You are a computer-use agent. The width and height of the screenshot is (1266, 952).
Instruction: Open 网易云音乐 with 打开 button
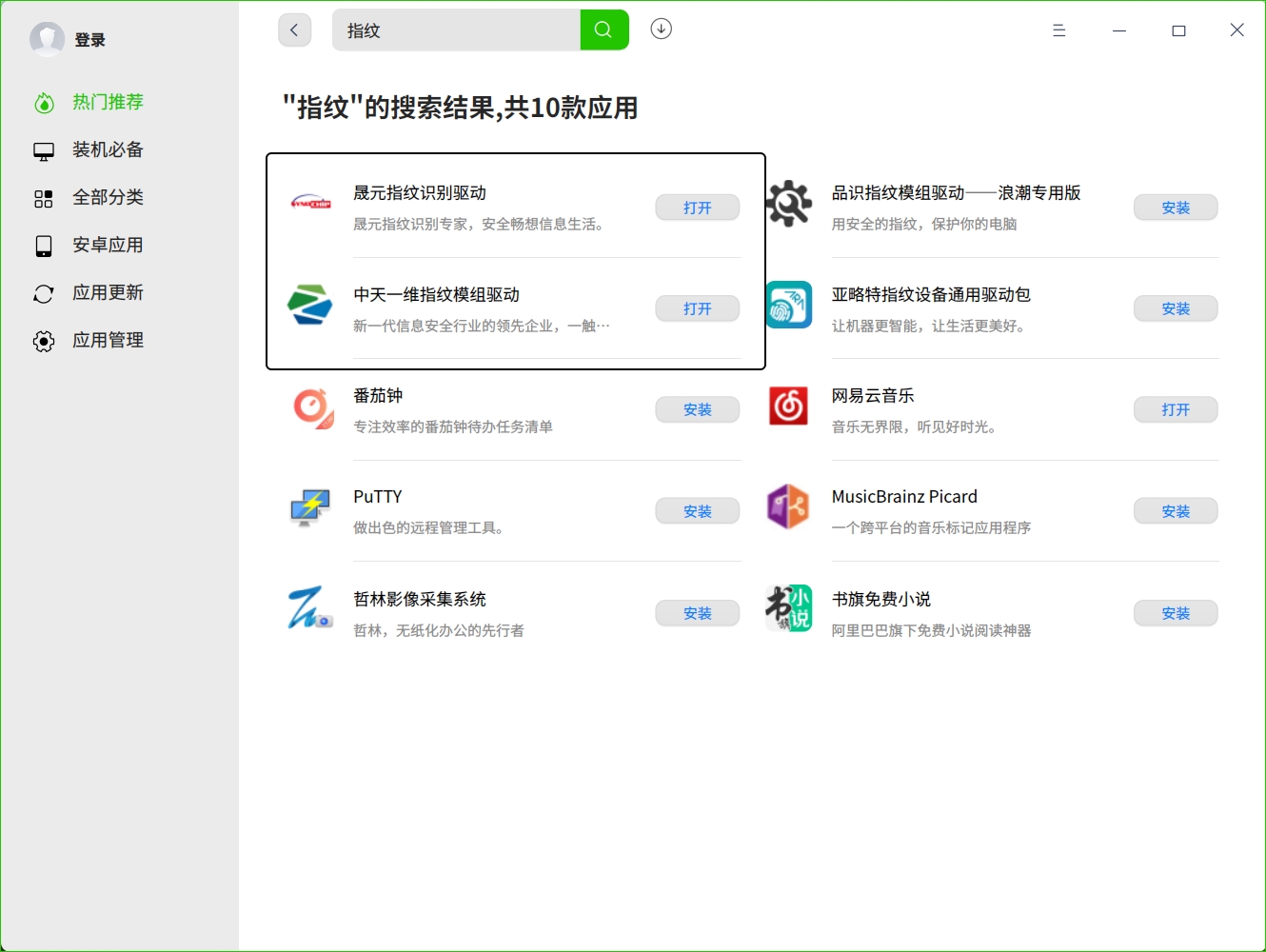click(1176, 409)
